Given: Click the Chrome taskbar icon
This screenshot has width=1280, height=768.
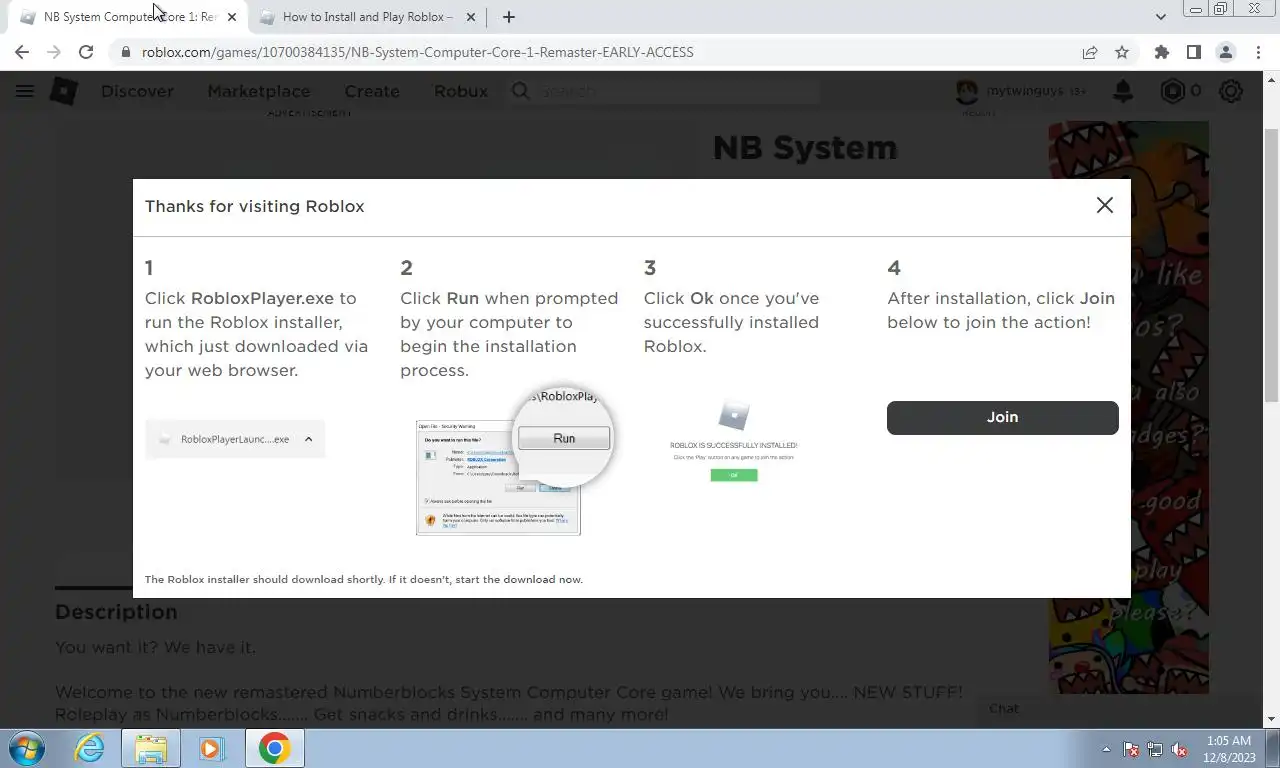Looking at the screenshot, I should pos(274,748).
